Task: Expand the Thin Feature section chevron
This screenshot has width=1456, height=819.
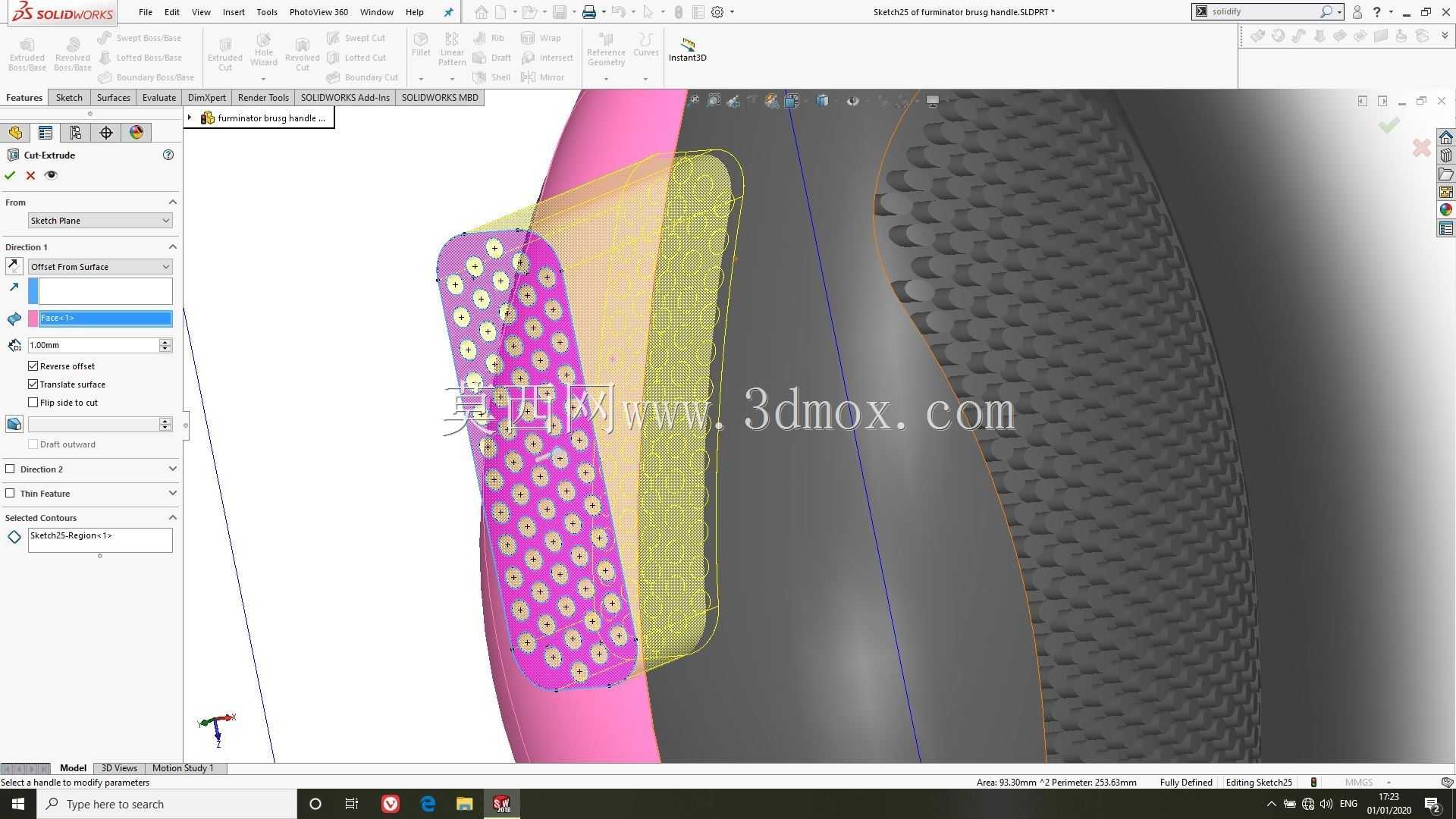Action: tap(172, 494)
